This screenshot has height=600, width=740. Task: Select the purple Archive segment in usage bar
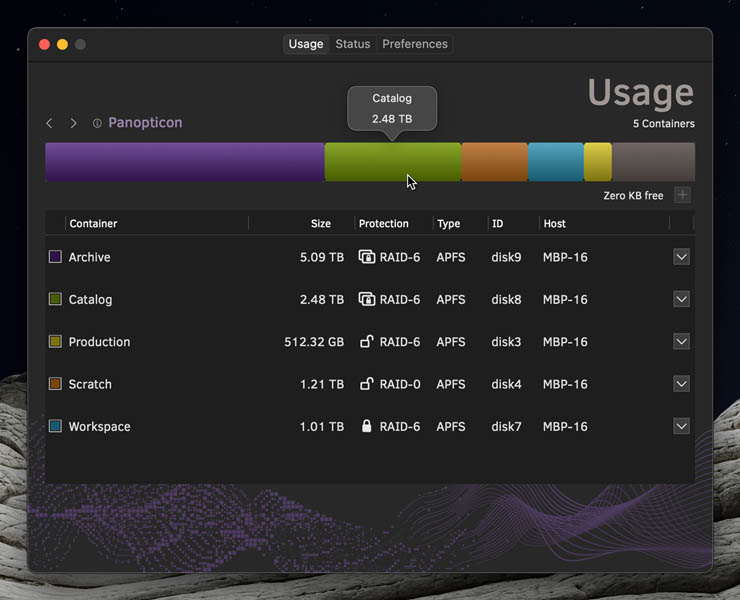(184, 162)
